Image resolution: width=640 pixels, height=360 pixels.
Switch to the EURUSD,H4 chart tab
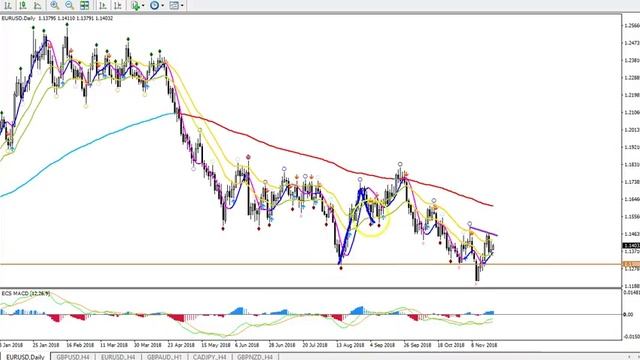pos(118,357)
